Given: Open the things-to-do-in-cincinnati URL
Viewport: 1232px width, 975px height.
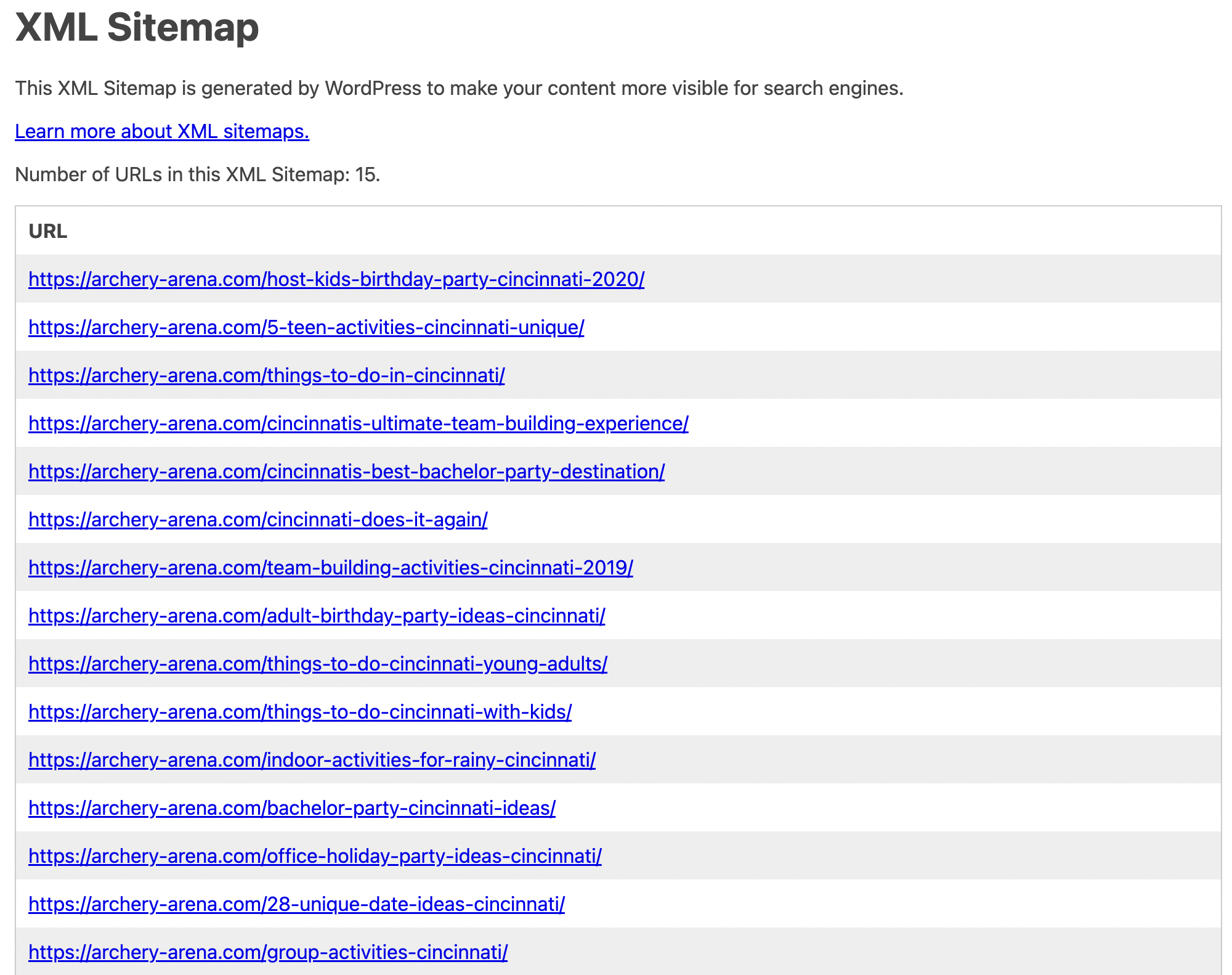Looking at the screenshot, I should click(266, 375).
